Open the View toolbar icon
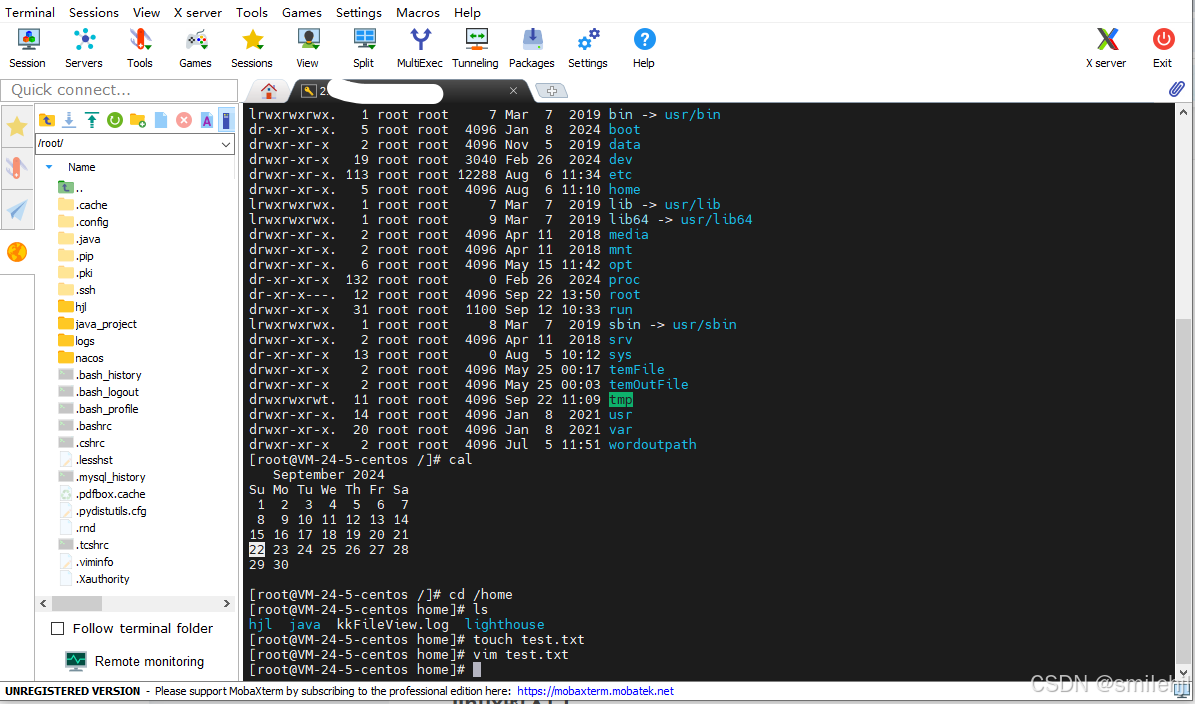1195x704 pixels. [x=307, y=49]
